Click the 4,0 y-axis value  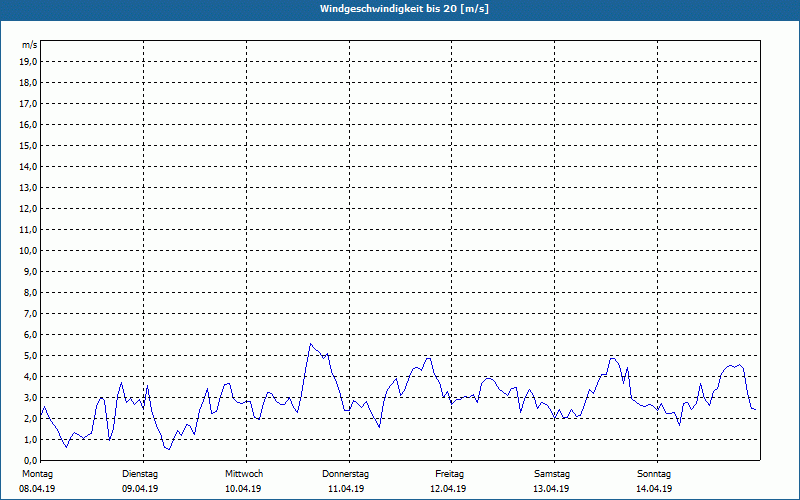(x=30, y=376)
